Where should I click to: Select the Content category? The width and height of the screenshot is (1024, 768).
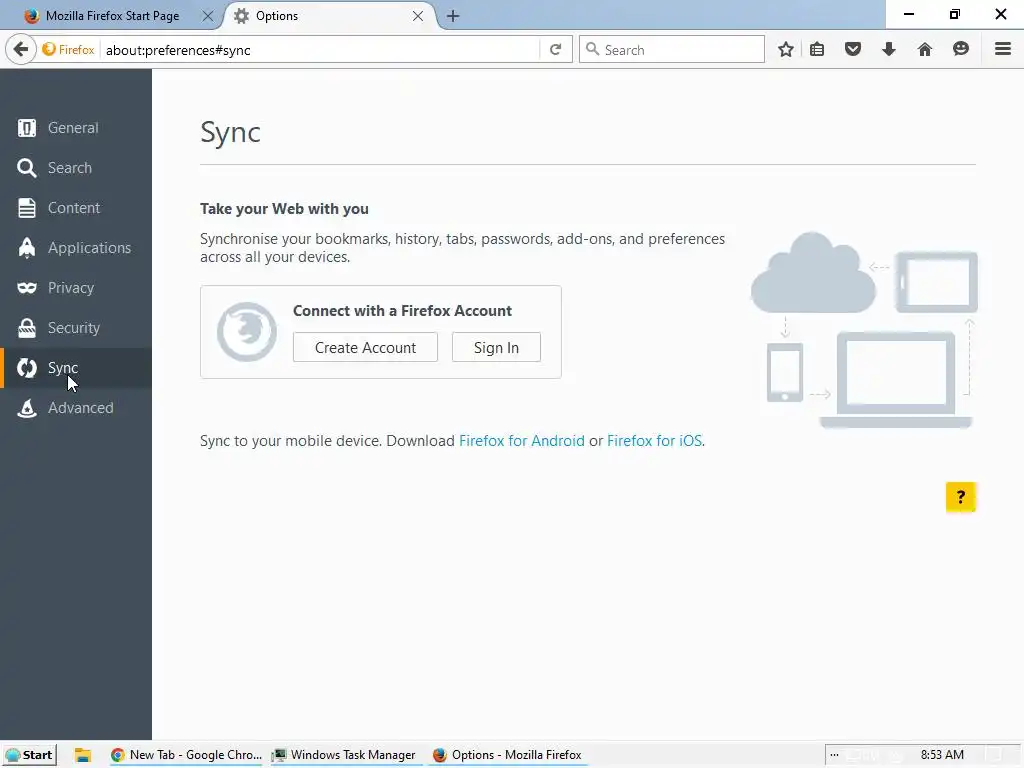coord(76,208)
